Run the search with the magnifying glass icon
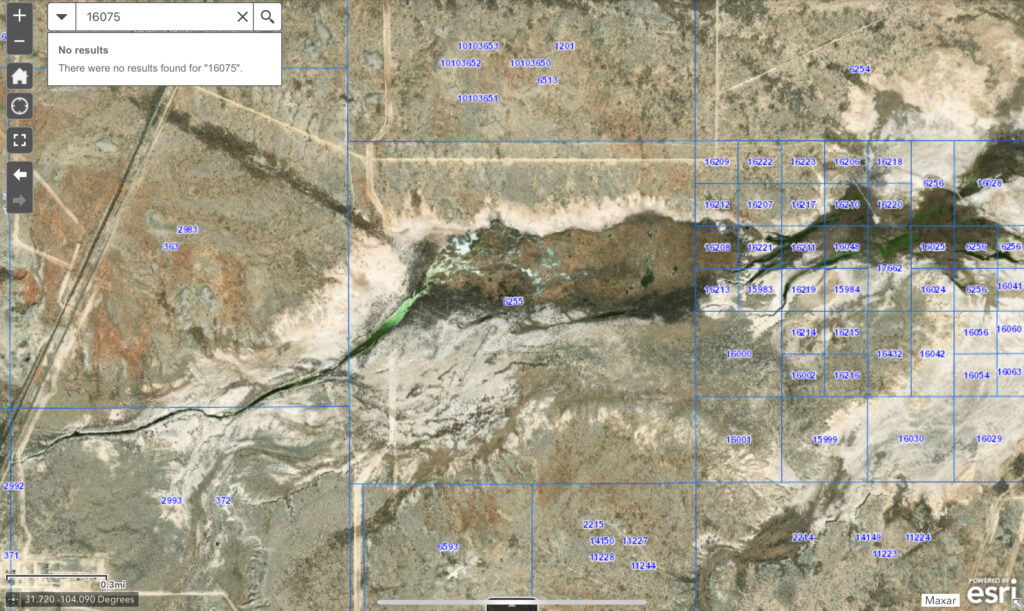 [268, 16]
